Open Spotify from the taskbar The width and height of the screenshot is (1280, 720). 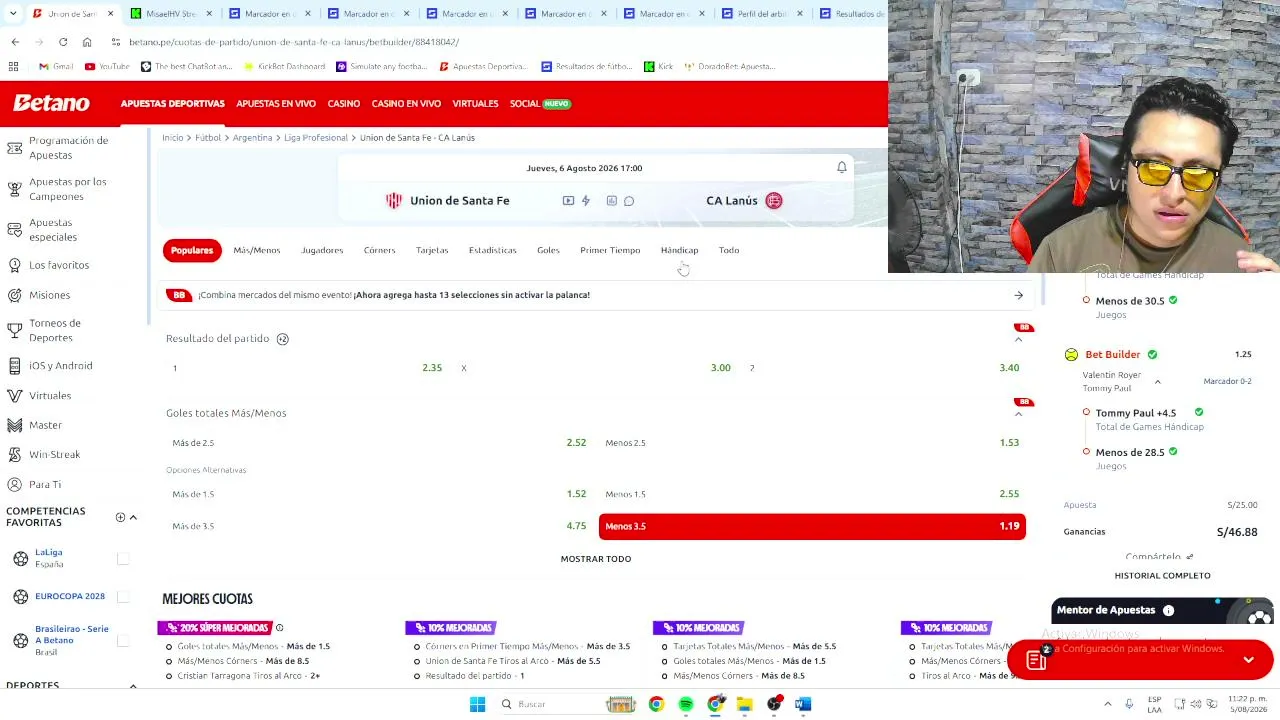686,704
